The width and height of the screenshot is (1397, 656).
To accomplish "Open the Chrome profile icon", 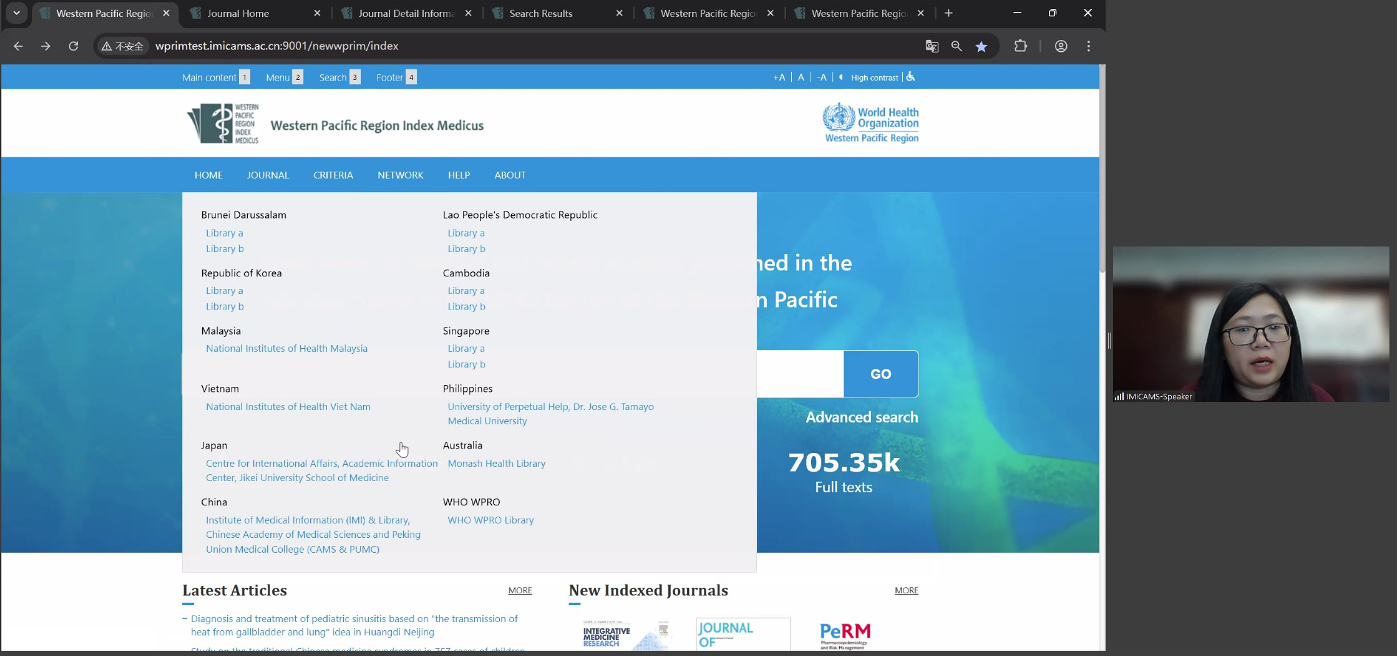I will (x=1061, y=46).
